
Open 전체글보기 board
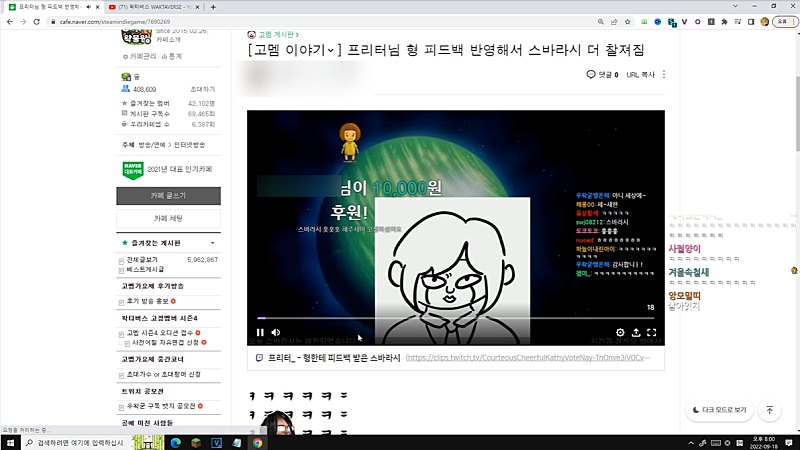point(142,260)
